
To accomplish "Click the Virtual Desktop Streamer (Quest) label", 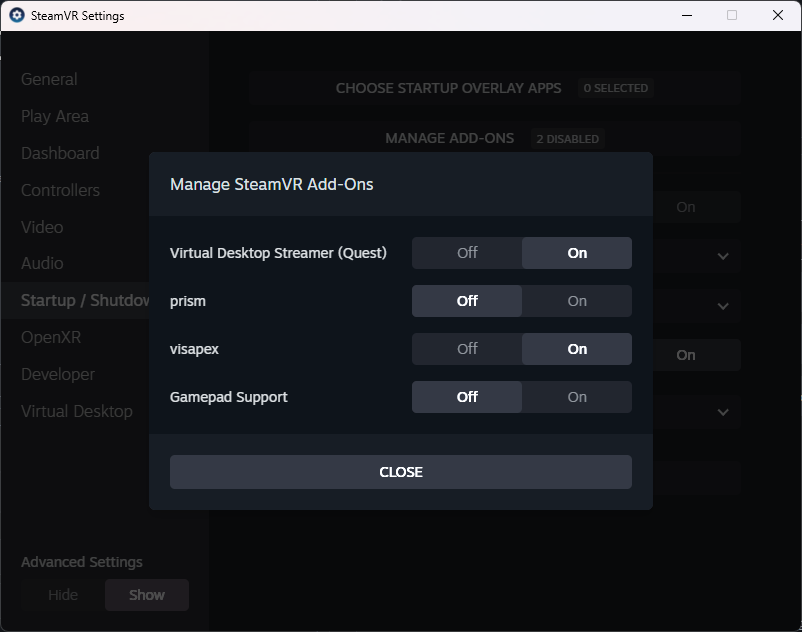I will 278,253.
